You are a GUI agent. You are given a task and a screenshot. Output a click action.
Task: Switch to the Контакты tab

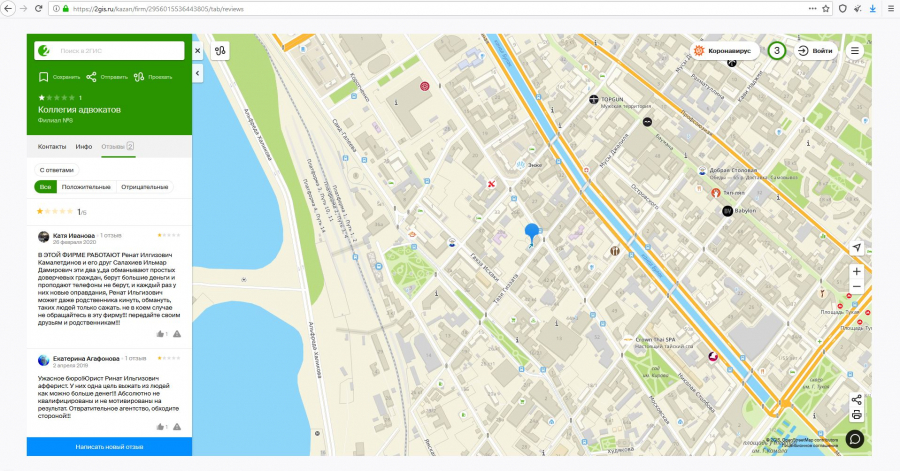click(52, 146)
